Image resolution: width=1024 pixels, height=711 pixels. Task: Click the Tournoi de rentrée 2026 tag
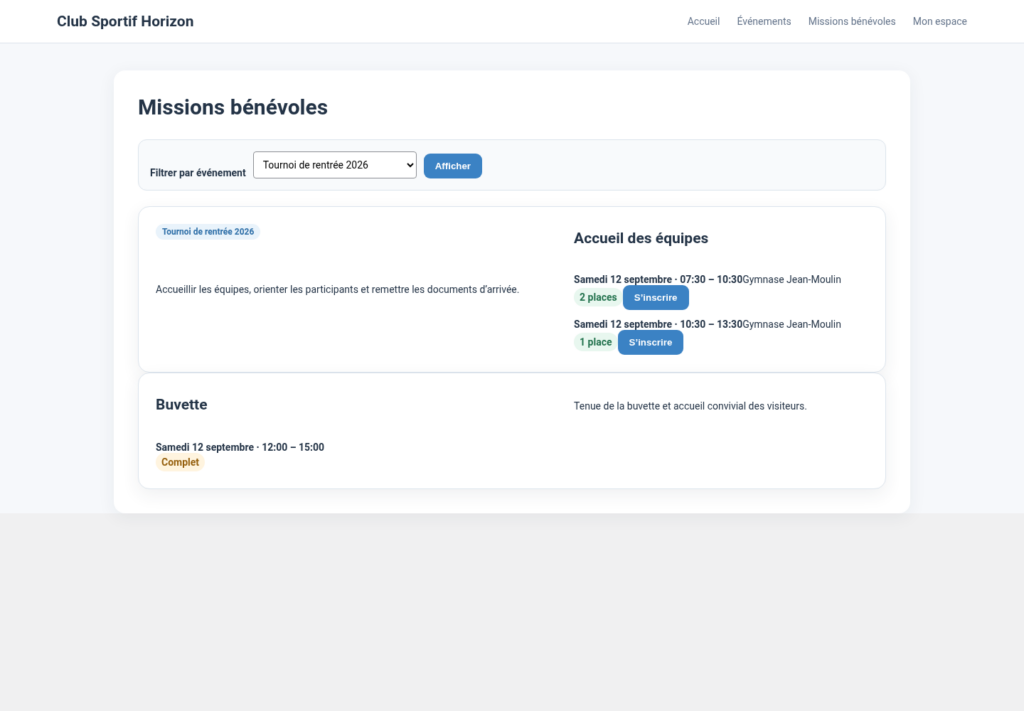pos(208,232)
